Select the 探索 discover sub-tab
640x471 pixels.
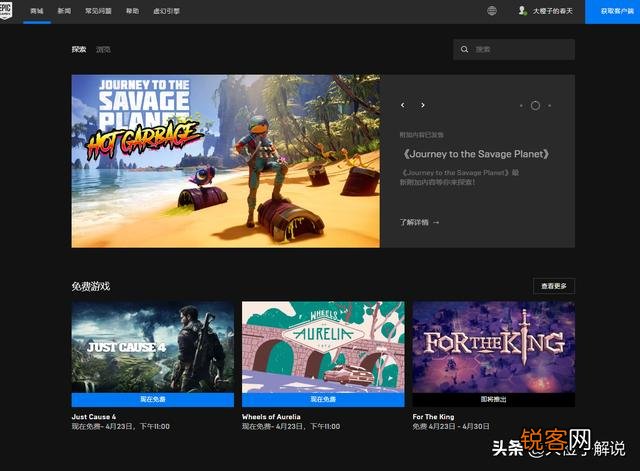point(79,49)
